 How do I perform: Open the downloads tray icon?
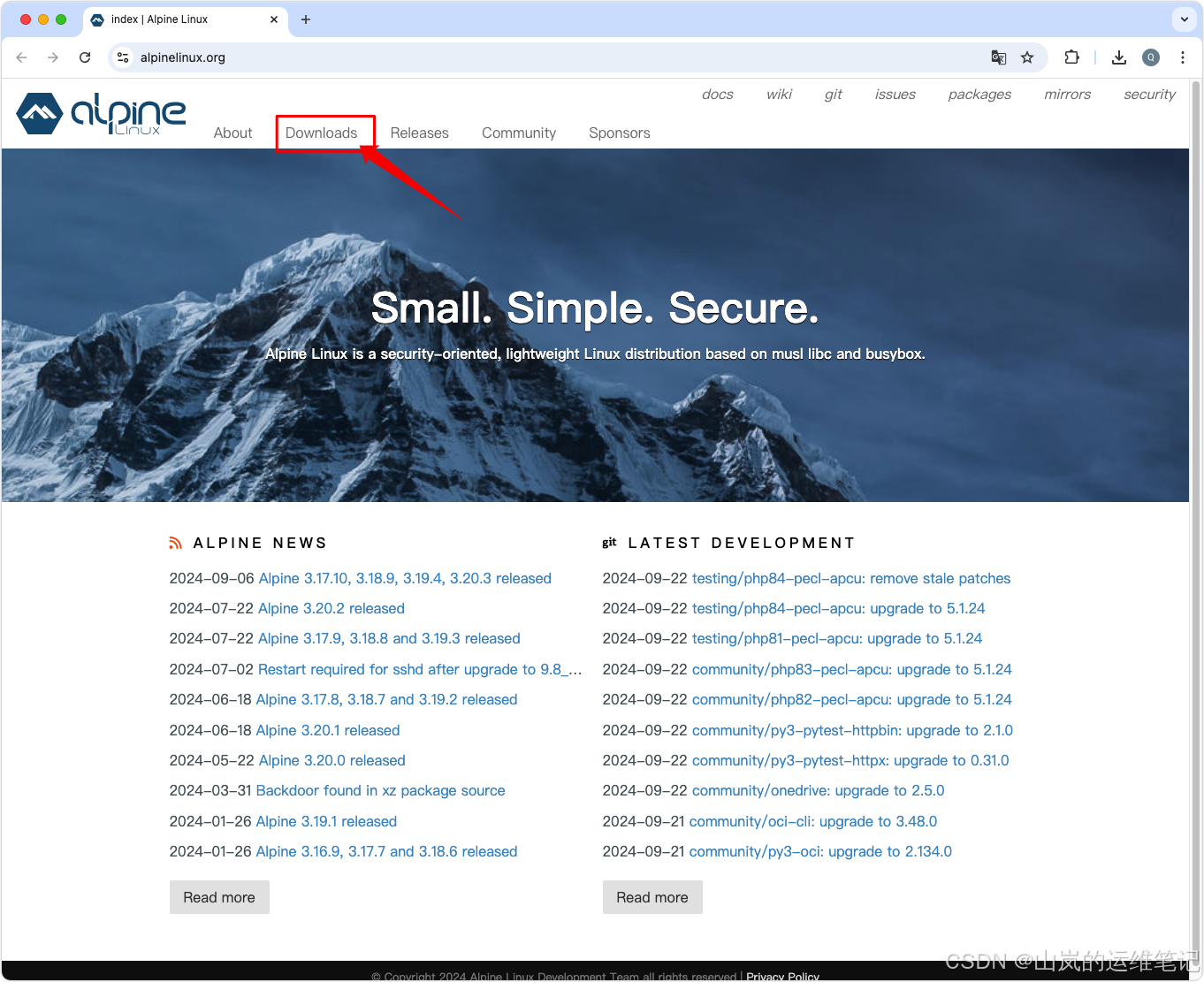click(x=1119, y=57)
